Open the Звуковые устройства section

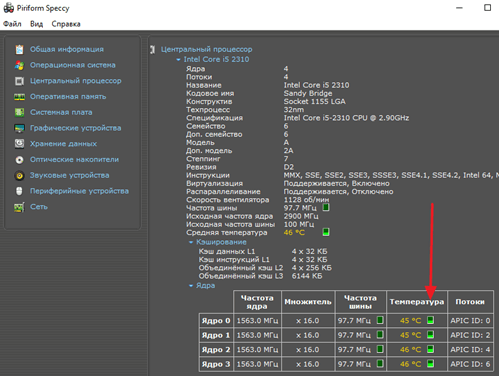pos(69,175)
